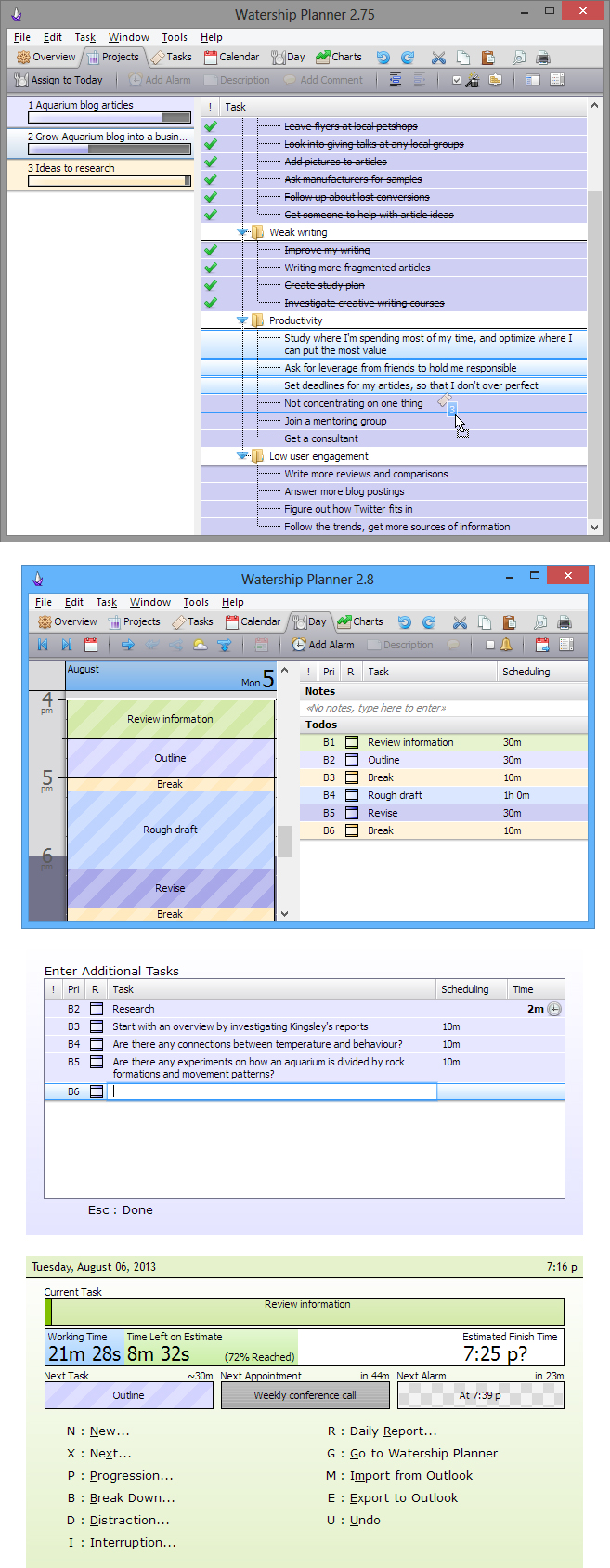This screenshot has width=610, height=1568.
Task: Click Cut scissors icon in Planner 2.75
Action: (438, 57)
